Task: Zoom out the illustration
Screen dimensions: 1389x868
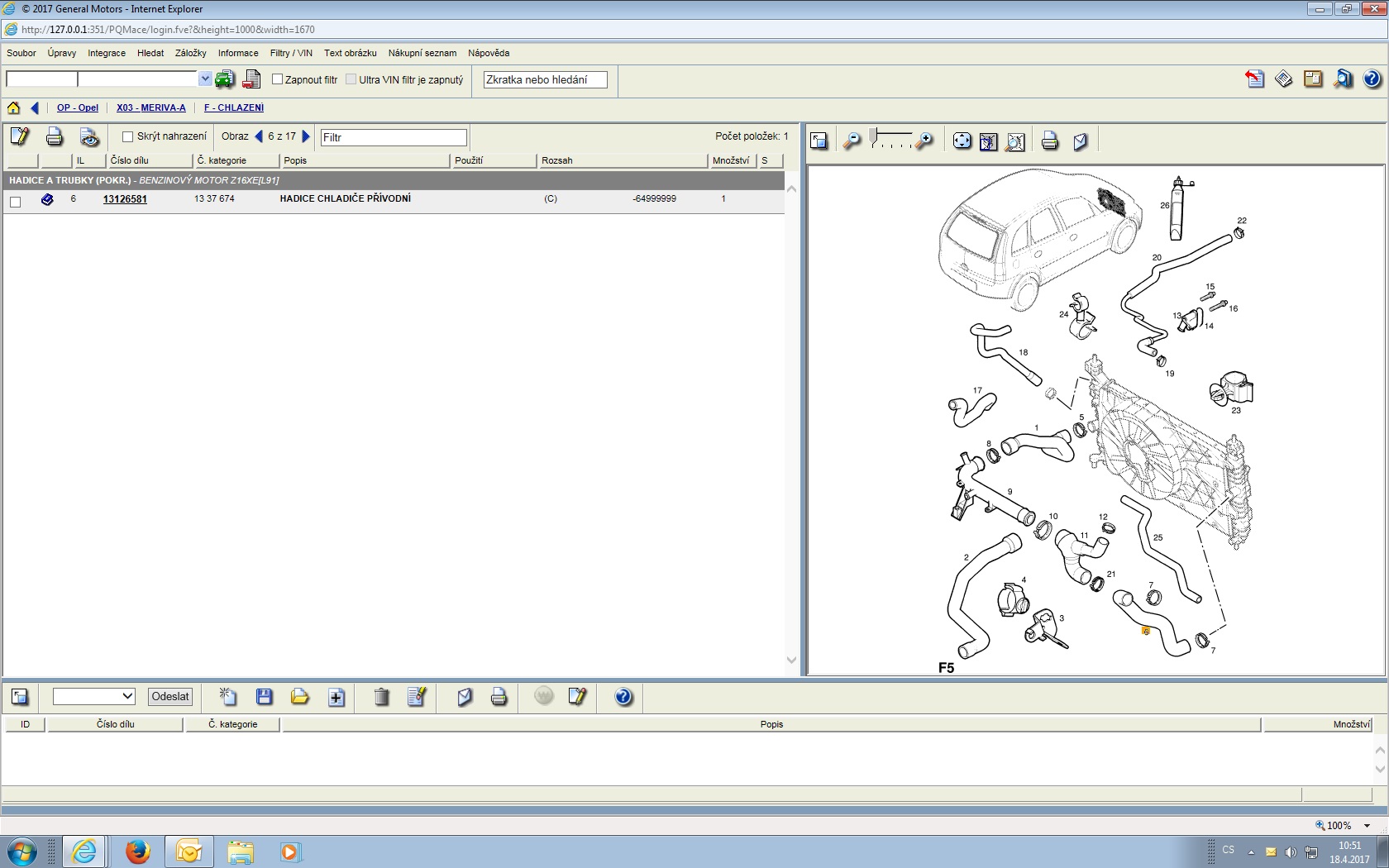Action: click(x=852, y=141)
